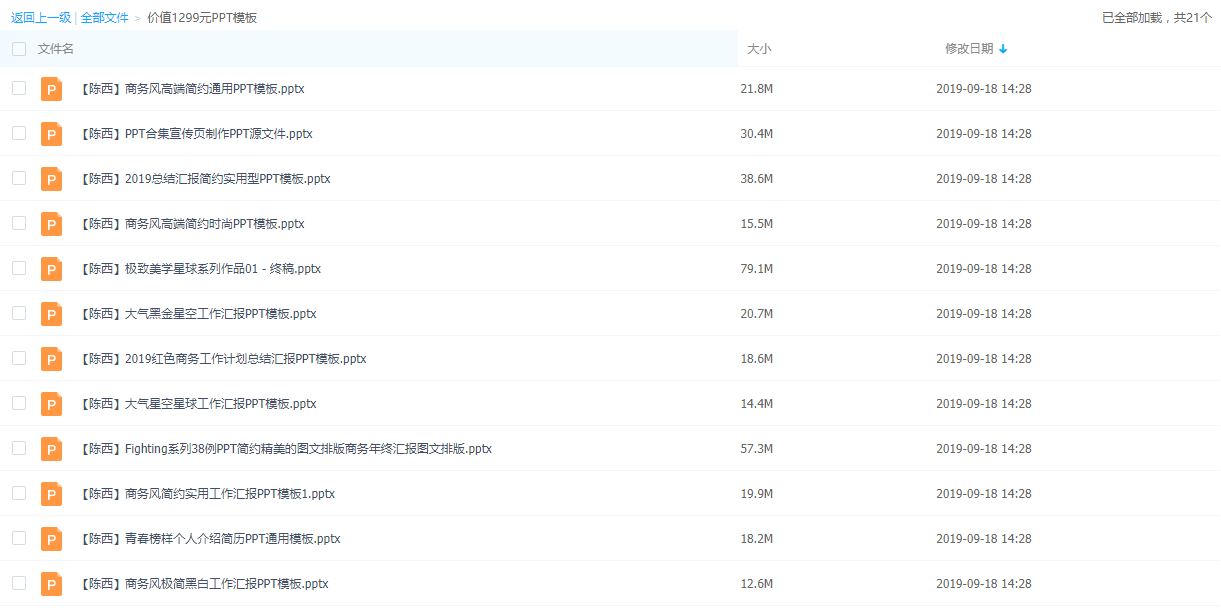Toggle the select-all checkbox beside 文件名
Screen dimensions: 1221x612
pos(19,49)
